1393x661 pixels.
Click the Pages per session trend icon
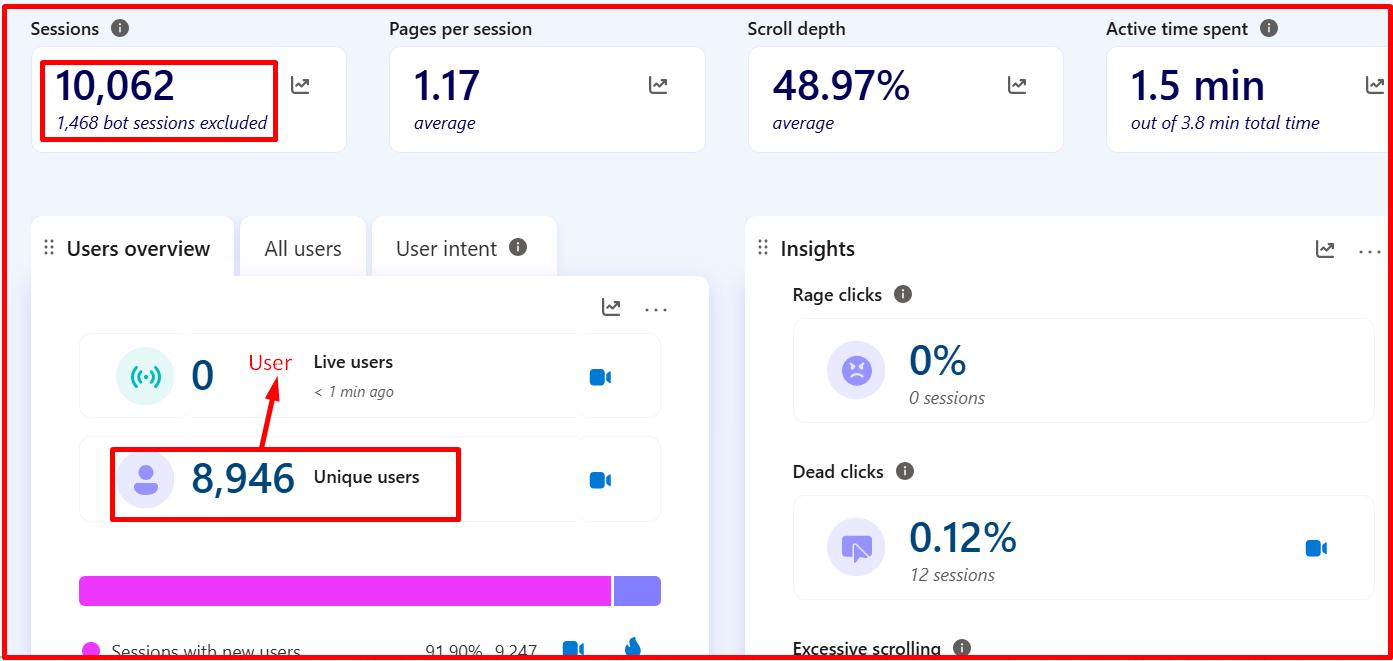(658, 86)
